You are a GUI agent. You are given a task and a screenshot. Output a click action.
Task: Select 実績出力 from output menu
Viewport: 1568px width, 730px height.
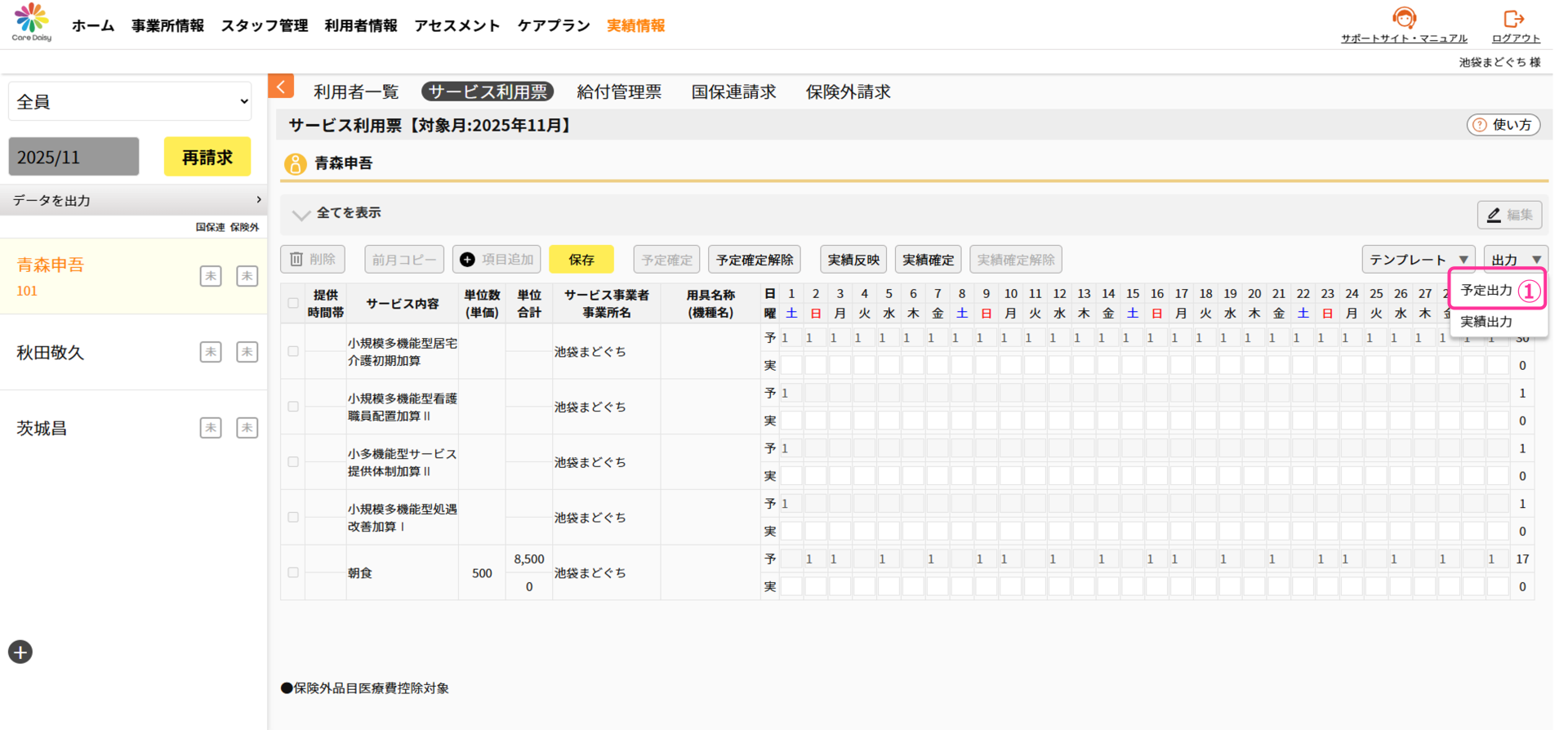(x=1486, y=322)
